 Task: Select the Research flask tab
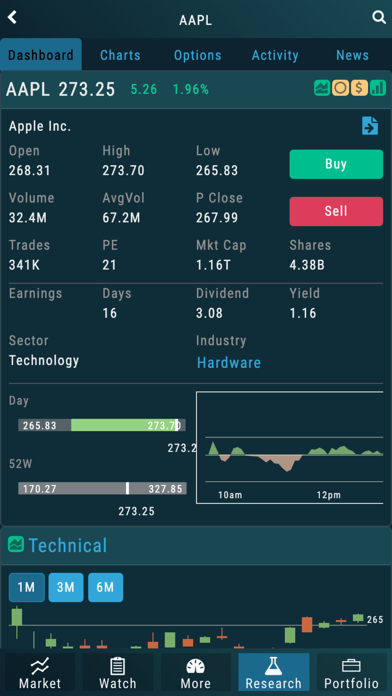tap(274, 673)
